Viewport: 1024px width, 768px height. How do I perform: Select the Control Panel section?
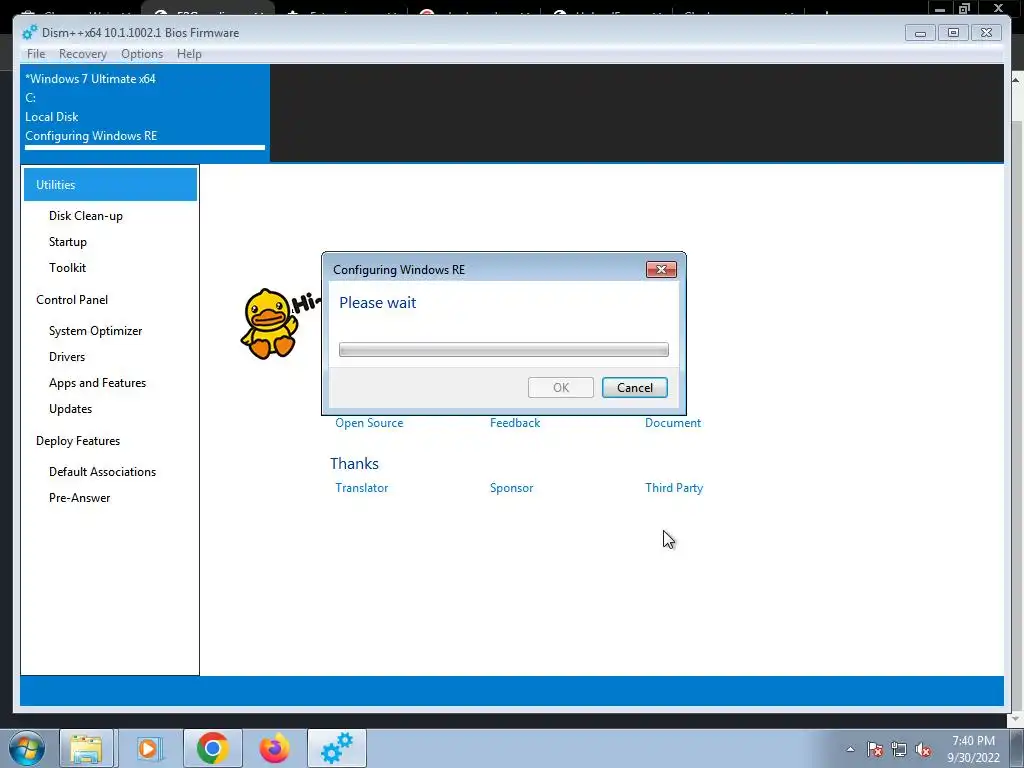(x=72, y=300)
